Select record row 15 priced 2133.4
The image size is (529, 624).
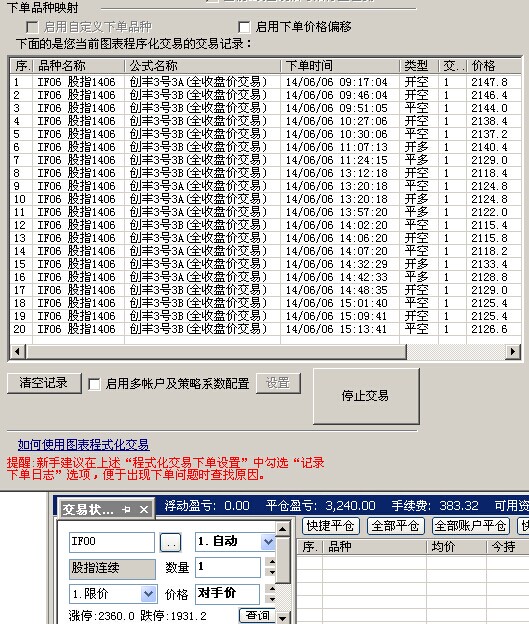[x=265, y=264]
